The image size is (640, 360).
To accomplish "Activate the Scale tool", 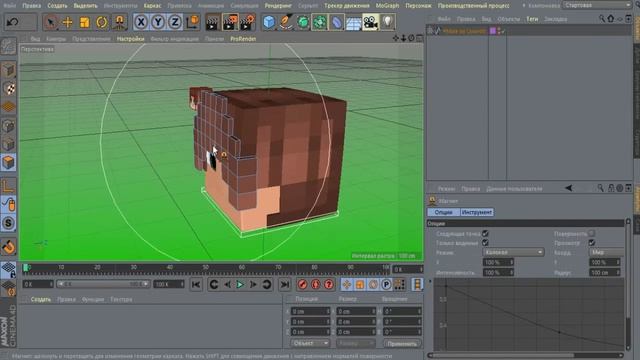I will (85, 22).
